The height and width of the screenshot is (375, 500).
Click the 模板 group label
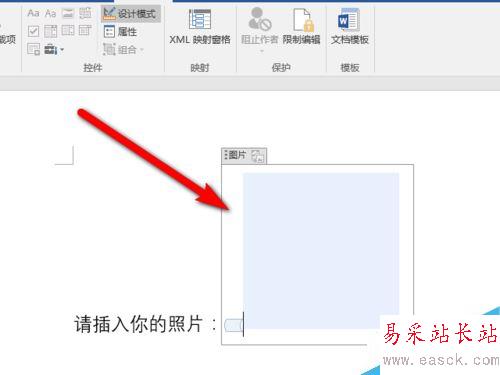point(350,68)
